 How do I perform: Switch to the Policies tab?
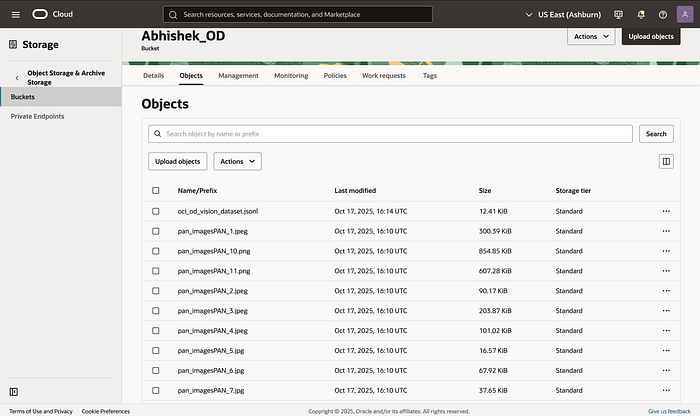[335, 76]
